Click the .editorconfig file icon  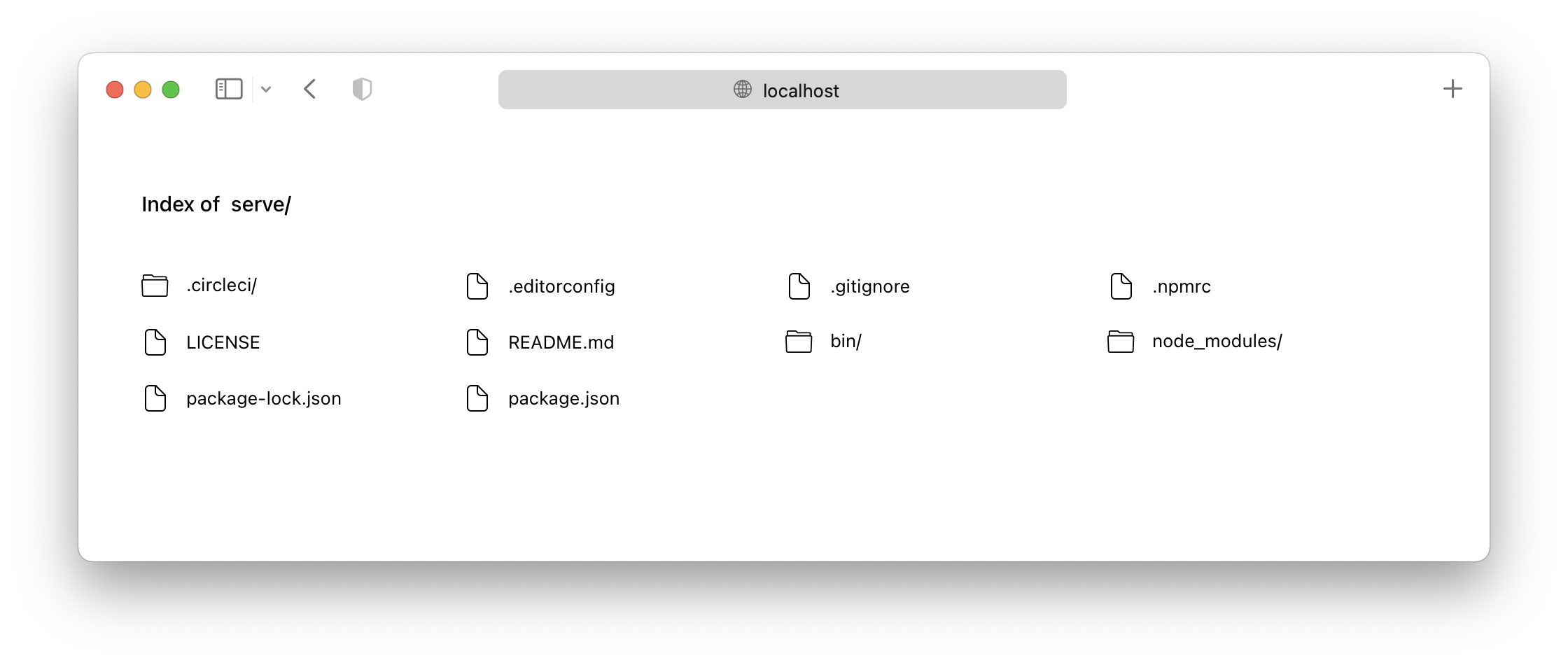(477, 286)
